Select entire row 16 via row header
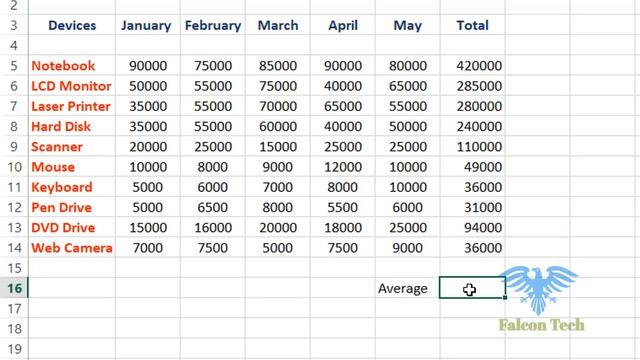Screen dimensions: 640x360 (14, 288)
